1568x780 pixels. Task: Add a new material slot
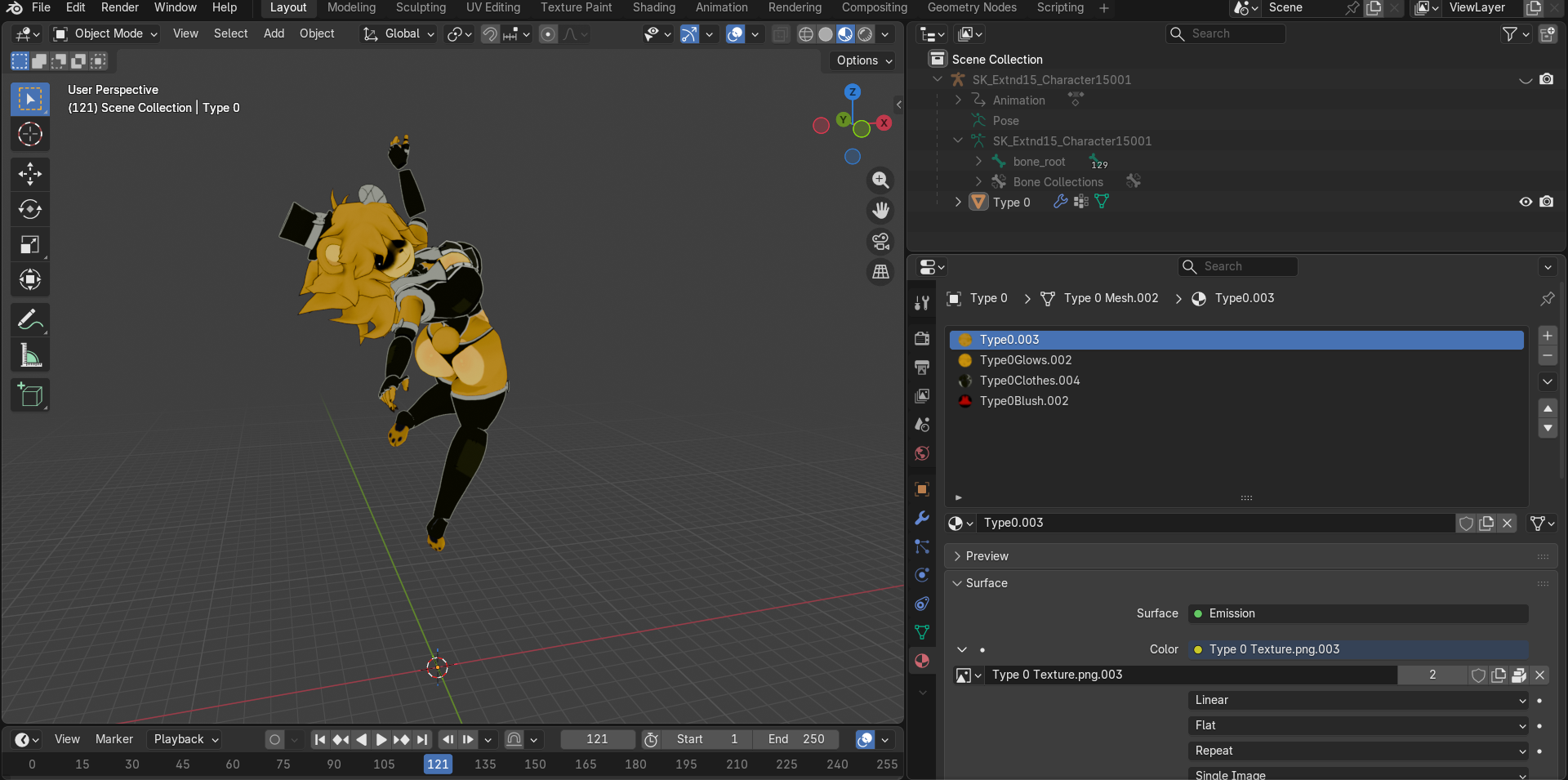(1548, 336)
